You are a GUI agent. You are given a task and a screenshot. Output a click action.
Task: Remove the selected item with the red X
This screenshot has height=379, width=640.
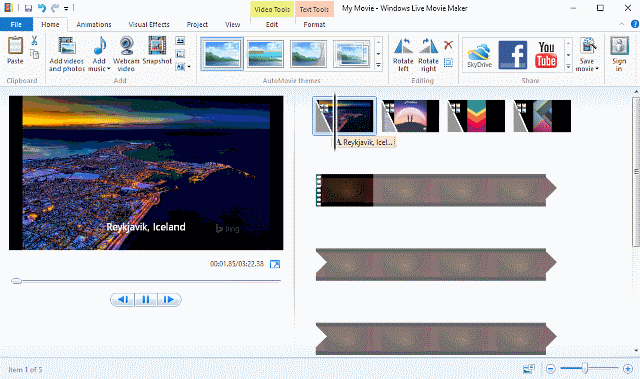coord(448,45)
